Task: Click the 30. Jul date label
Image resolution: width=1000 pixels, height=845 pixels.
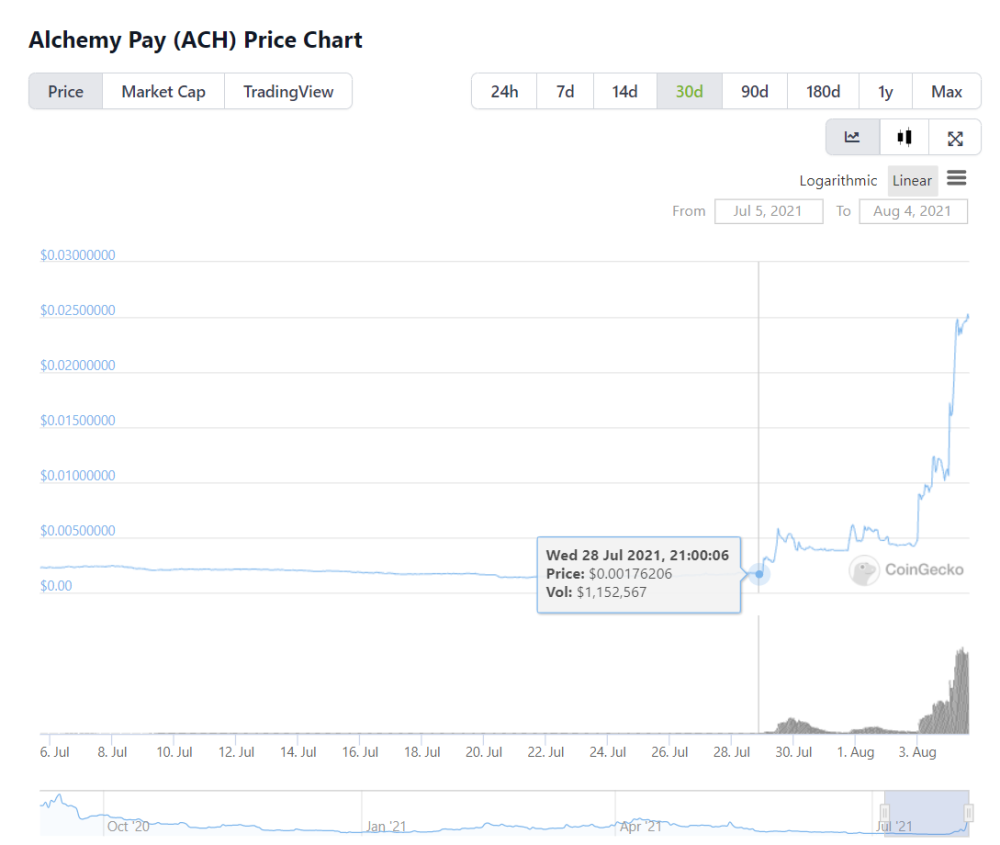Action: pyautogui.click(x=794, y=753)
